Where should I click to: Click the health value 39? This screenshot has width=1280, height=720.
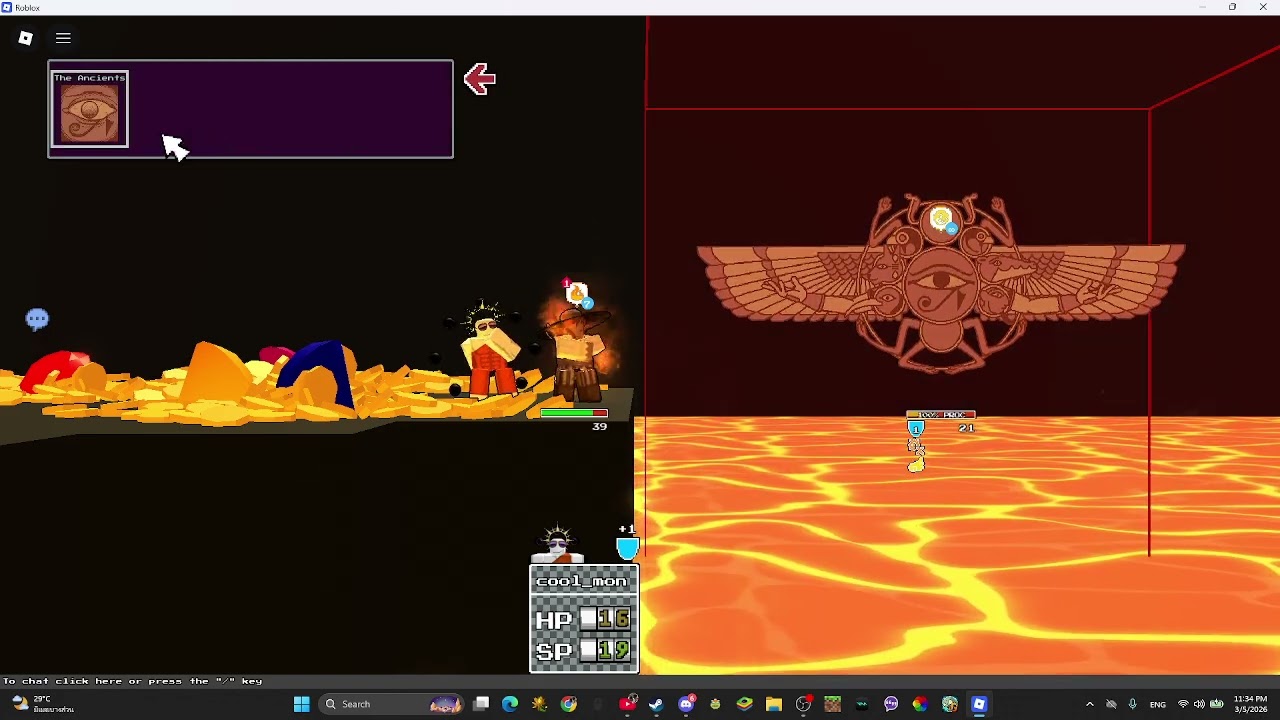tap(599, 427)
